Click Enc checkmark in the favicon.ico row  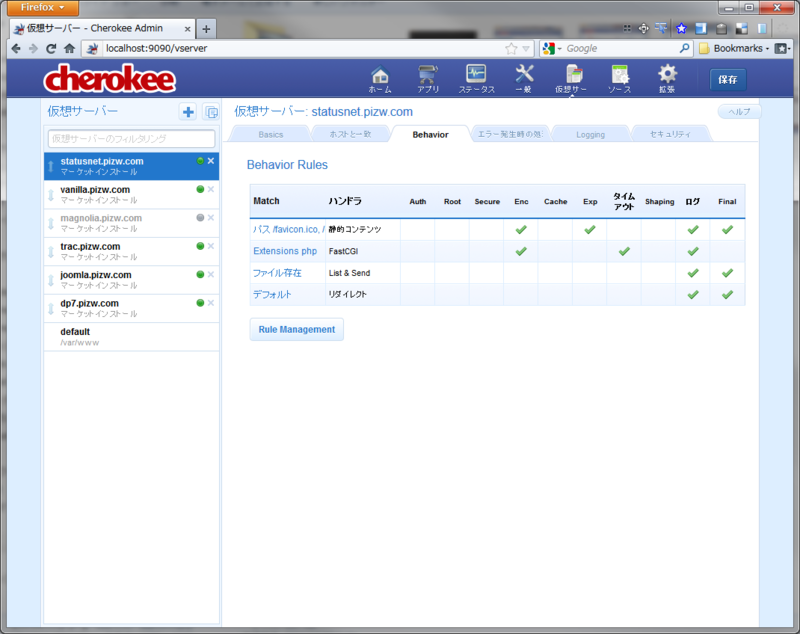[521, 230]
